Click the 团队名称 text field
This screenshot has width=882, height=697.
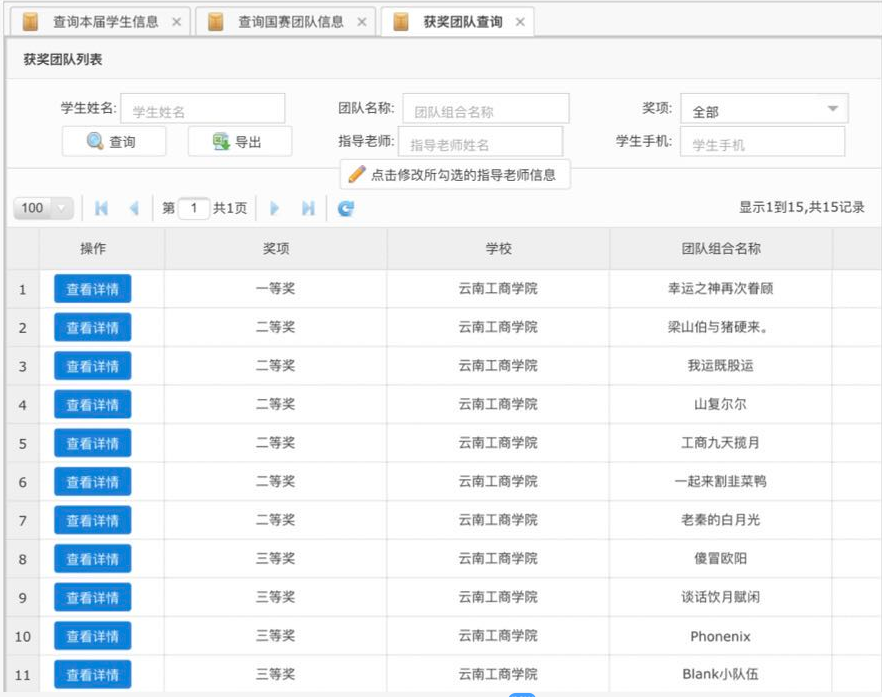tap(485, 110)
